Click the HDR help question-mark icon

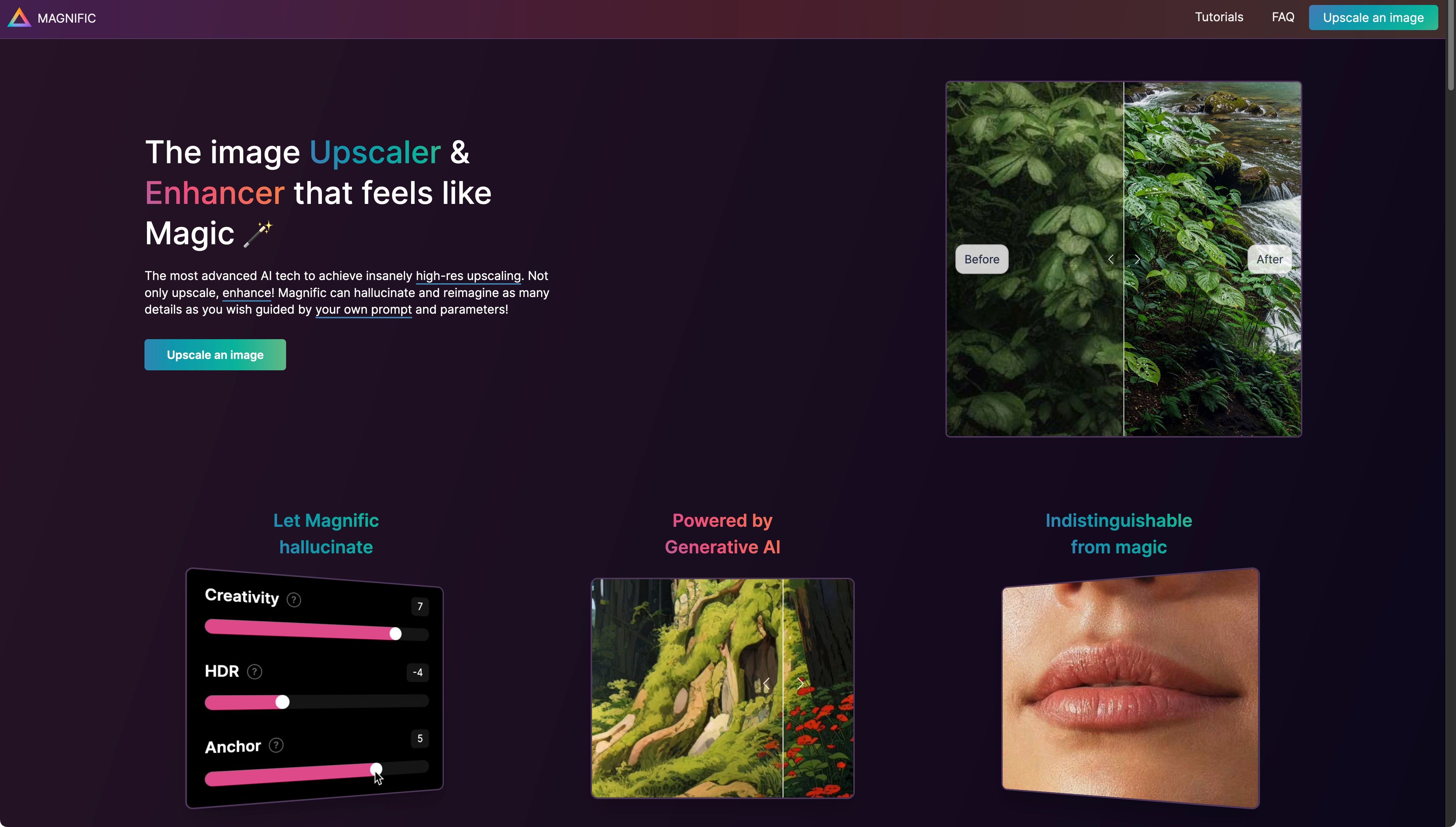(255, 672)
